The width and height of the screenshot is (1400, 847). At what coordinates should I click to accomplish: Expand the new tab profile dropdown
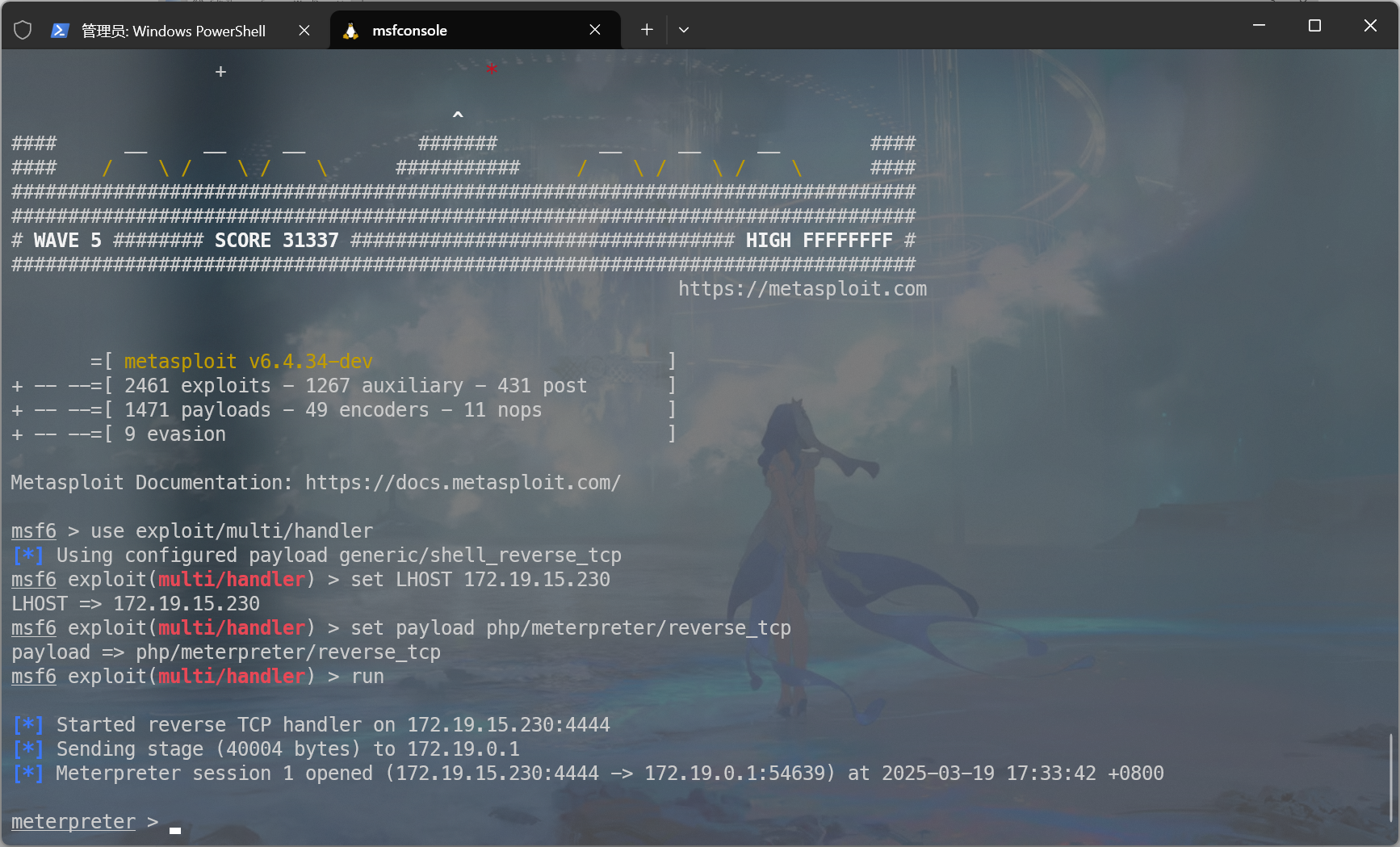pyautogui.click(x=684, y=30)
